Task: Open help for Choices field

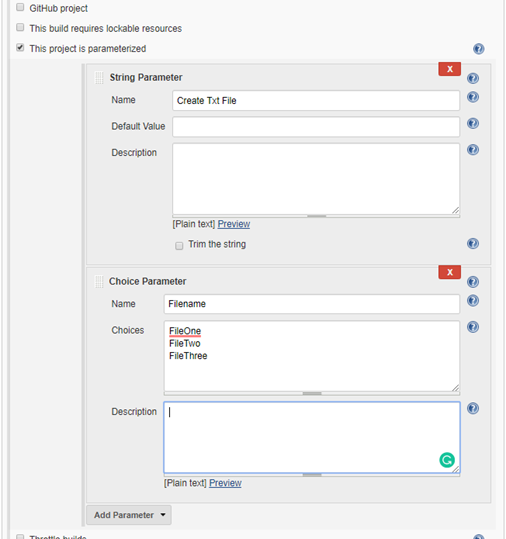Action: pyautogui.click(x=473, y=327)
